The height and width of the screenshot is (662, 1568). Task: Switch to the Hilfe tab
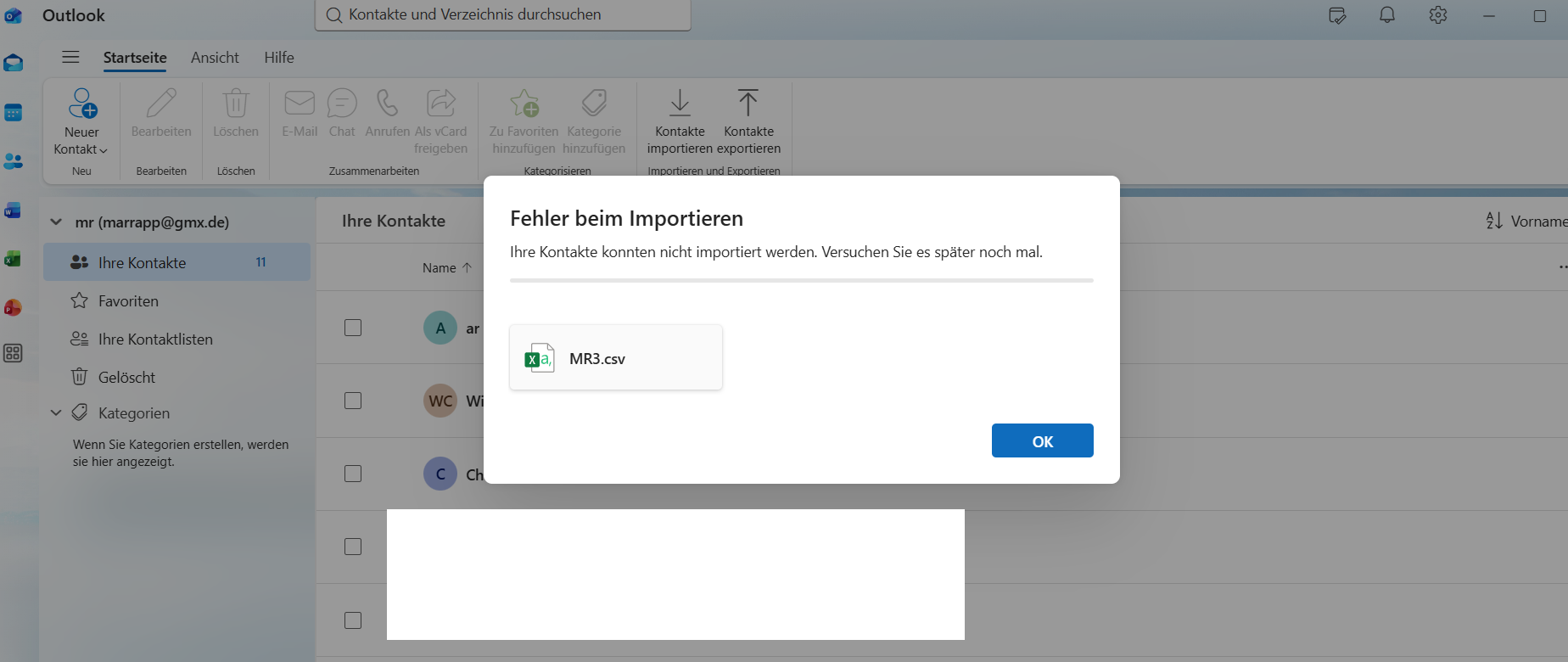point(279,57)
